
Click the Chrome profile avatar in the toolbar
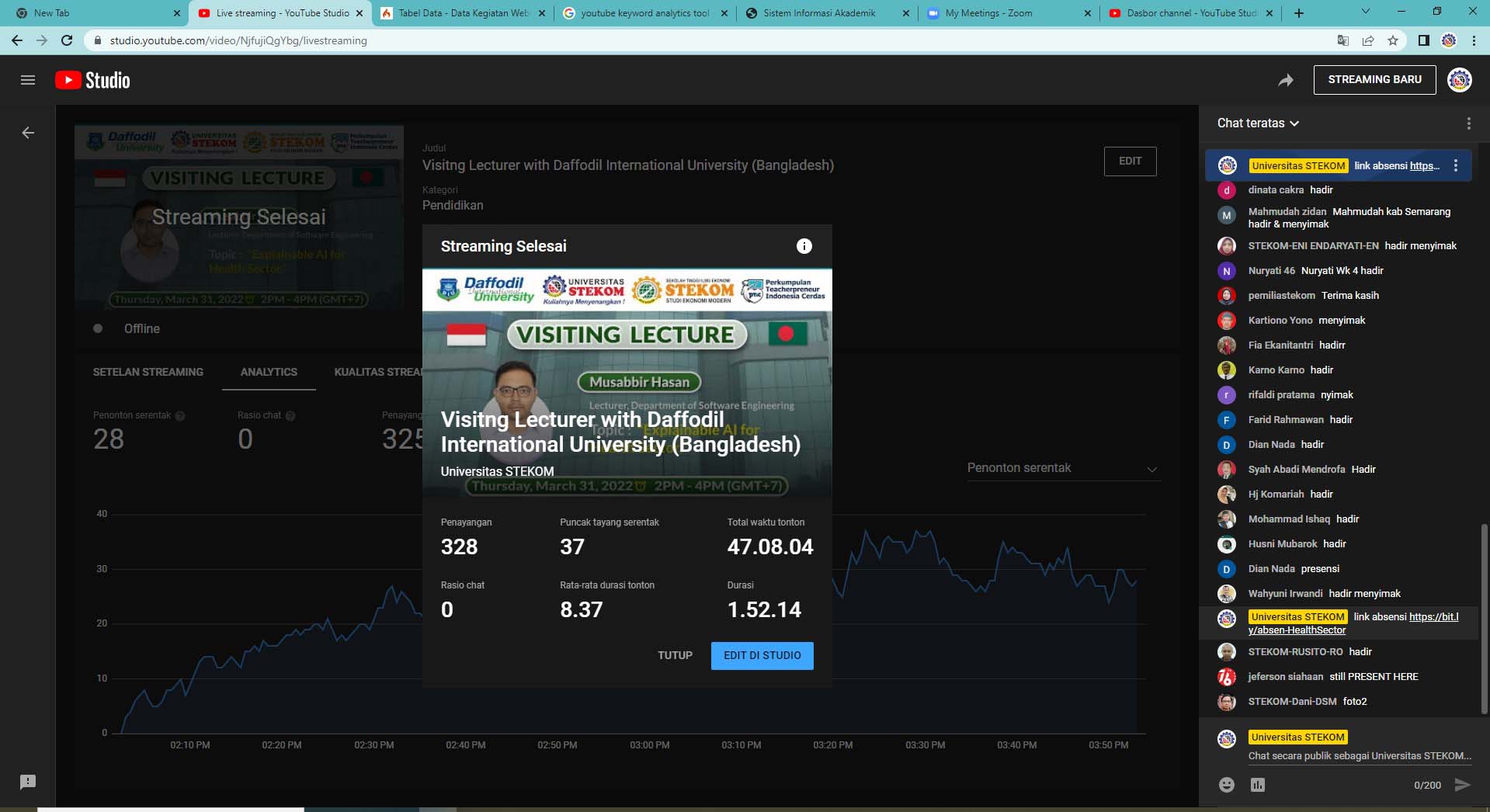pyautogui.click(x=1449, y=40)
